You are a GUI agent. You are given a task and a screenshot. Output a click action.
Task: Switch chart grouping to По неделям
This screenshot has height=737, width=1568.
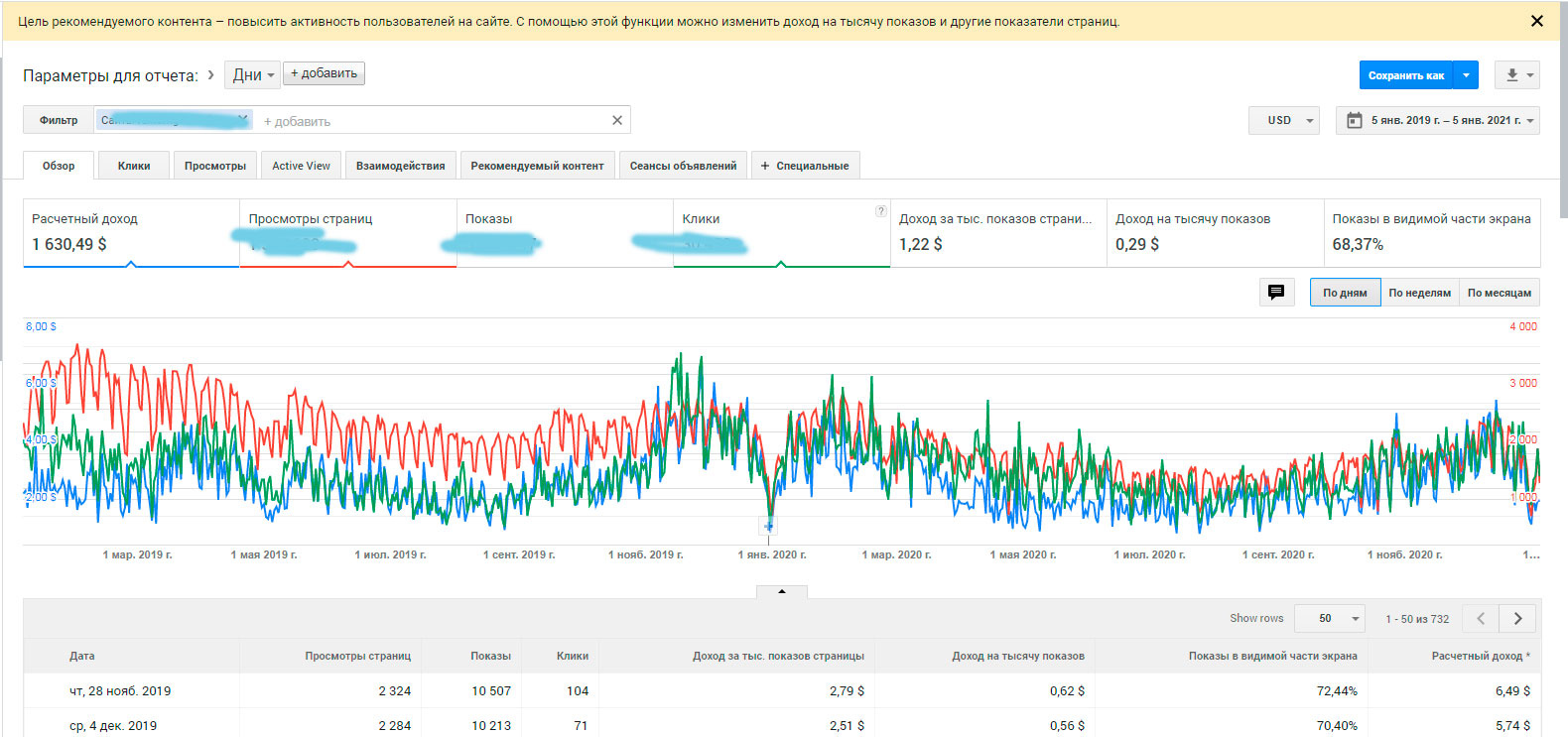(x=1419, y=293)
